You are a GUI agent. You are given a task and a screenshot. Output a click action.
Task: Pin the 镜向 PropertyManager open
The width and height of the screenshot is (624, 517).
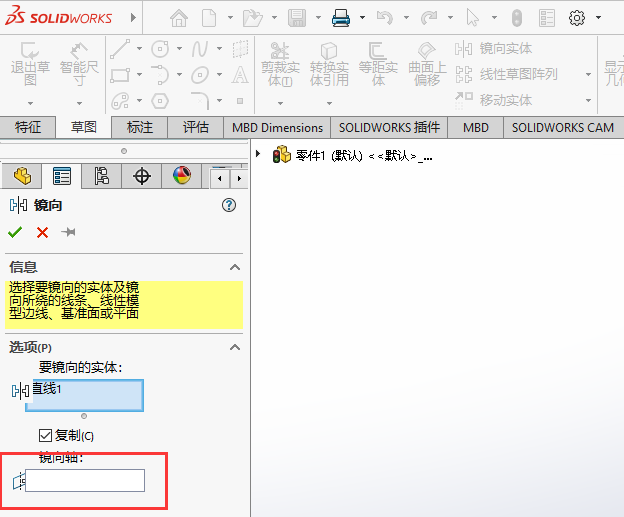pyautogui.click(x=68, y=232)
